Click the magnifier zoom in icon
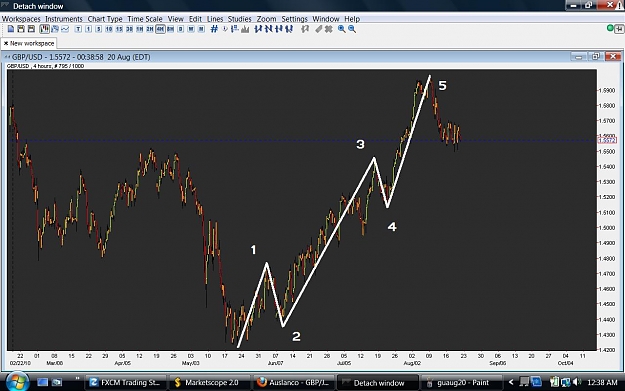The width and height of the screenshot is (625, 391). click(x=342, y=29)
